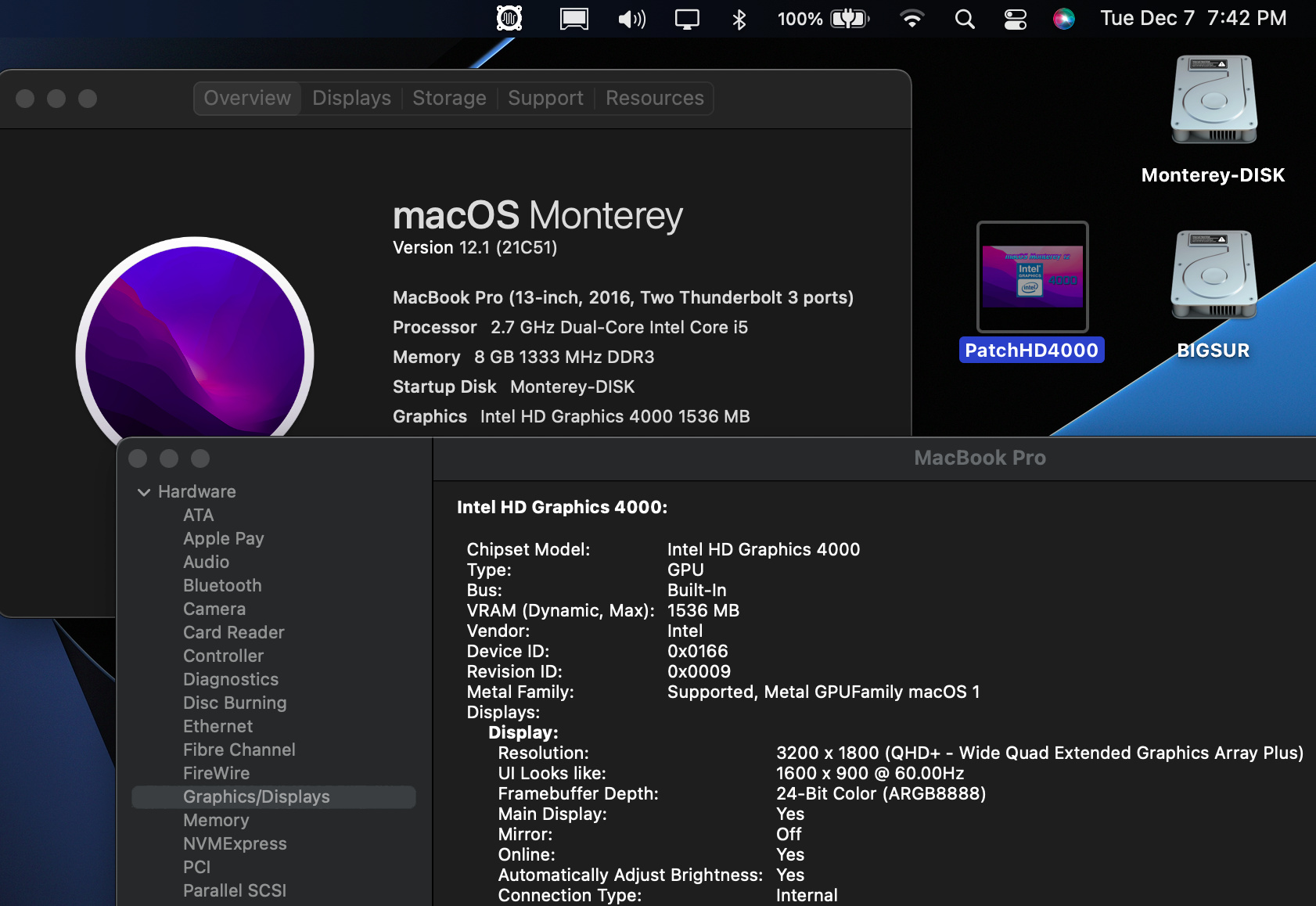This screenshot has width=1316, height=906.
Task: Collapse the Hardware section chevron
Action: [144, 492]
